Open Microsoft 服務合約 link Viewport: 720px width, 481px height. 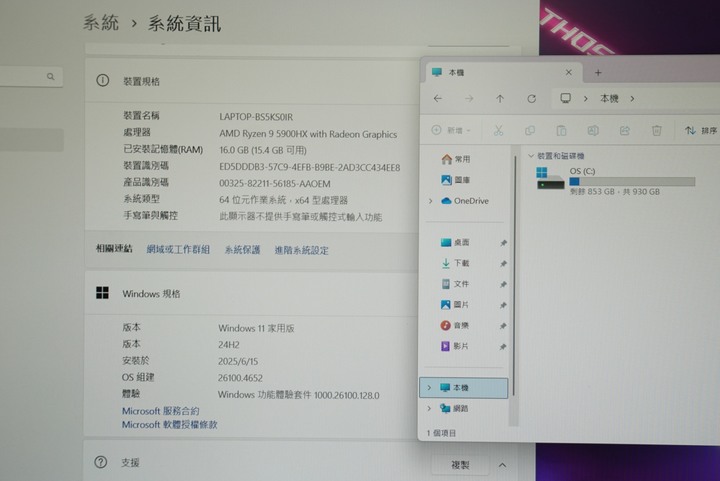pyautogui.click(x=161, y=411)
